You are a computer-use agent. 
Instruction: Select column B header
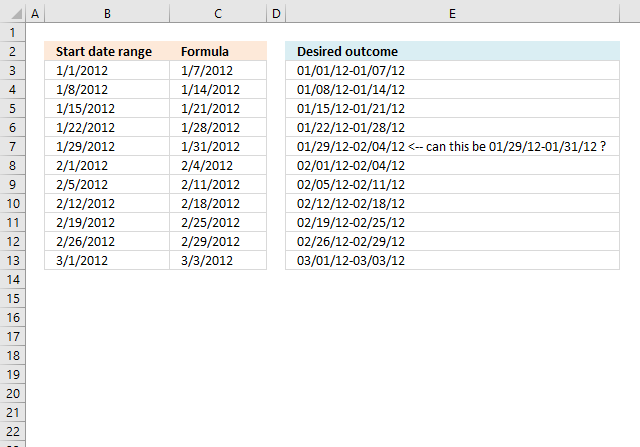point(106,14)
